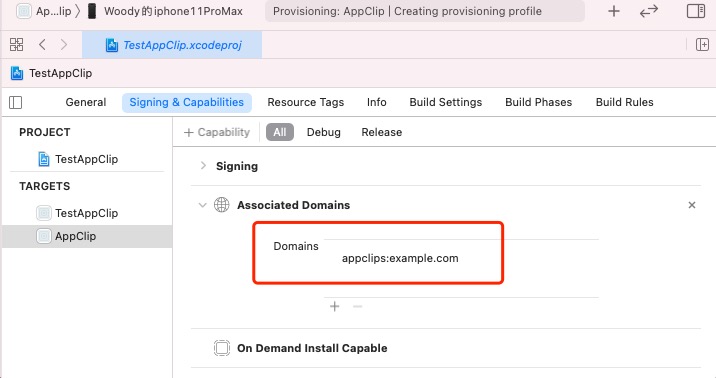Screen dimensions: 716x378
Task: Collapse the Associated Domains section
Action: click(202, 205)
